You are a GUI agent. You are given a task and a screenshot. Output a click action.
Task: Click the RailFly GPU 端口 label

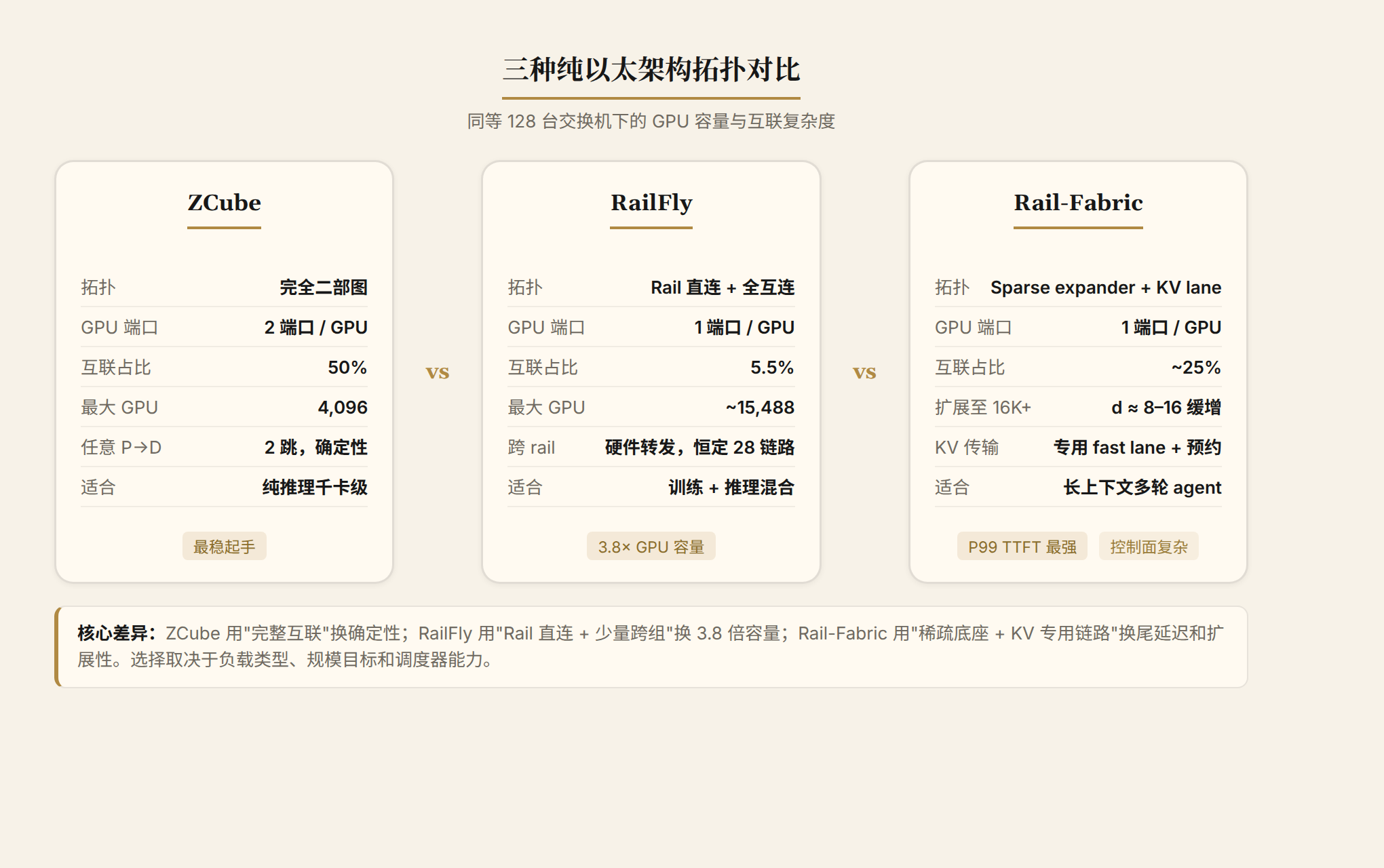[546, 328]
